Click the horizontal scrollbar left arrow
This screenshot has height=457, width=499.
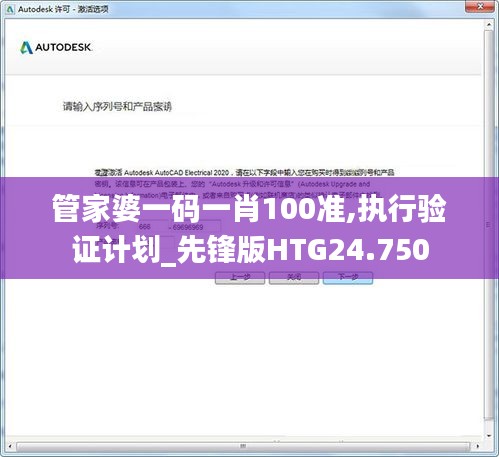tap(10, 446)
